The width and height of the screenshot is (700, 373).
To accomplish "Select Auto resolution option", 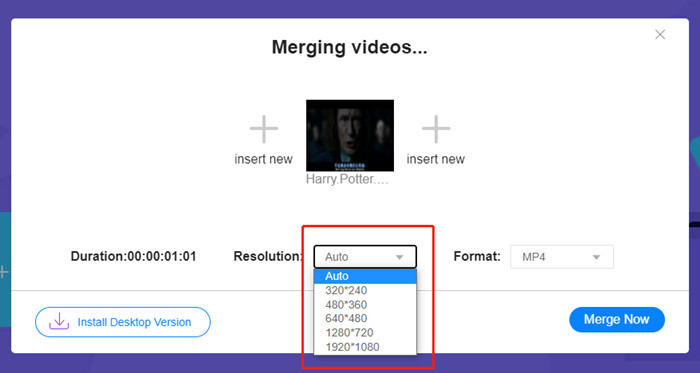I will [x=365, y=276].
